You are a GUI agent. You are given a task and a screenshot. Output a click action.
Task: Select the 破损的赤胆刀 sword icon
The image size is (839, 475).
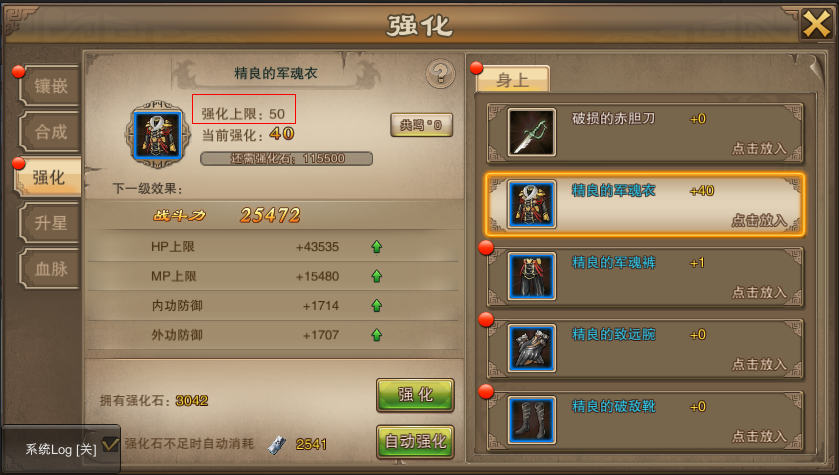click(x=531, y=132)
